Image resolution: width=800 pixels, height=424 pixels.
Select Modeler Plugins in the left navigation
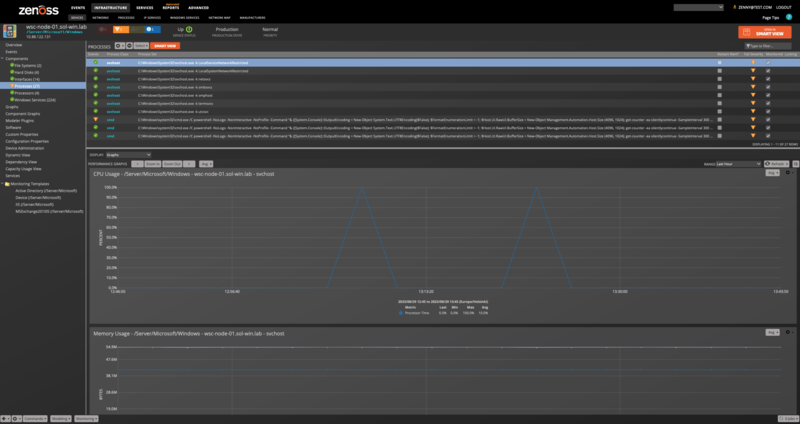(20, 120)
